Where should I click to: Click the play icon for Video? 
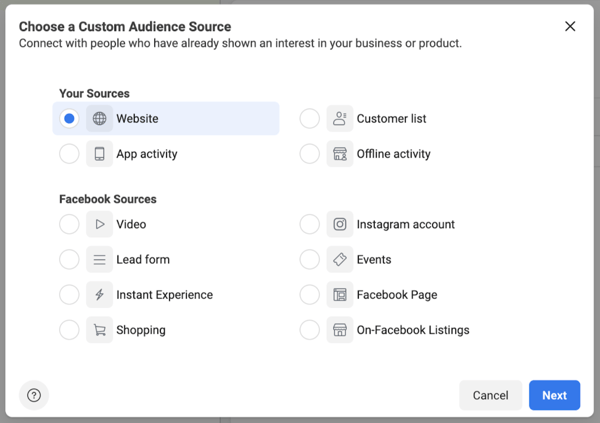pyautogui.click(x=99, y=224)
